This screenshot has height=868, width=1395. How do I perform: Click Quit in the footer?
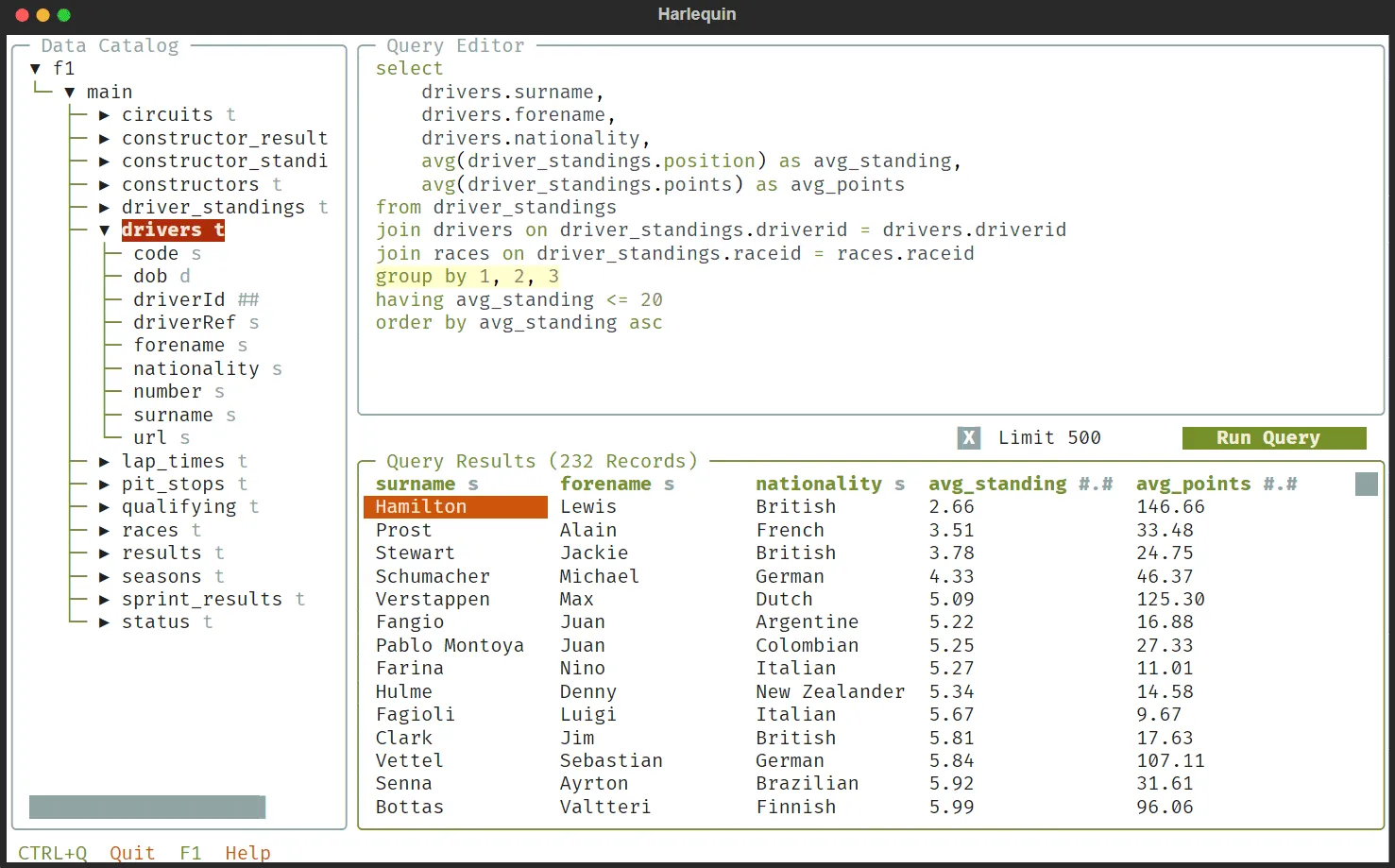click(x=131, y=853)
